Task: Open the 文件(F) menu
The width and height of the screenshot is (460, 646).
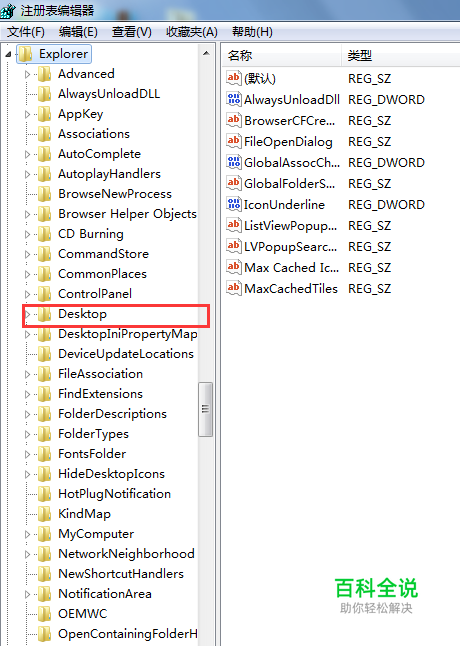Action: click(x=26, y=32)
